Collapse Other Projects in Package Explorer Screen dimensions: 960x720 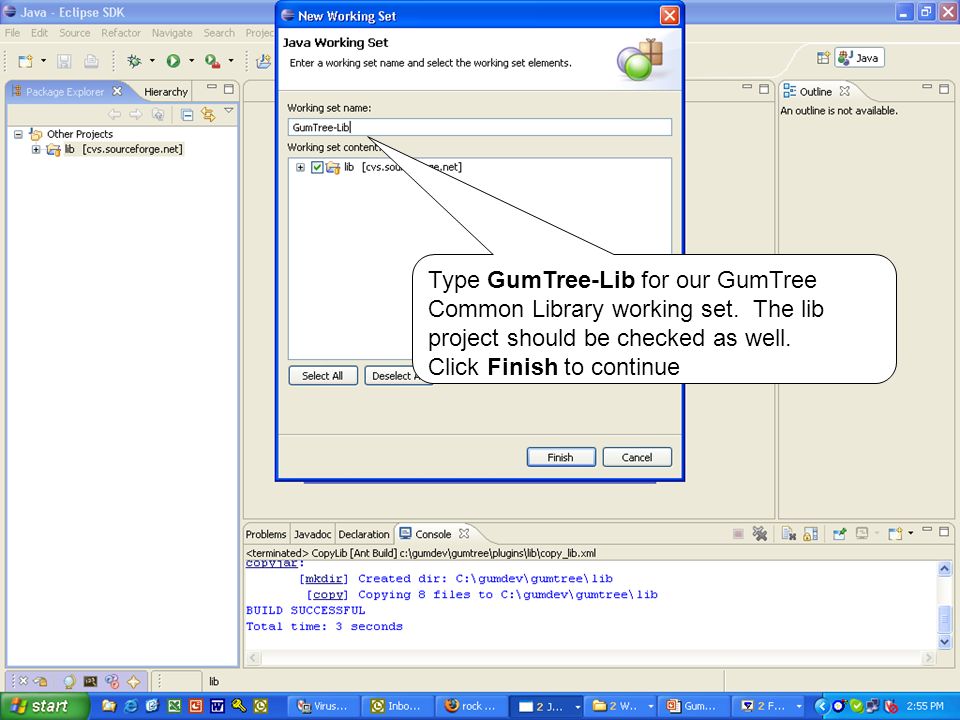(x=18, y=134)
